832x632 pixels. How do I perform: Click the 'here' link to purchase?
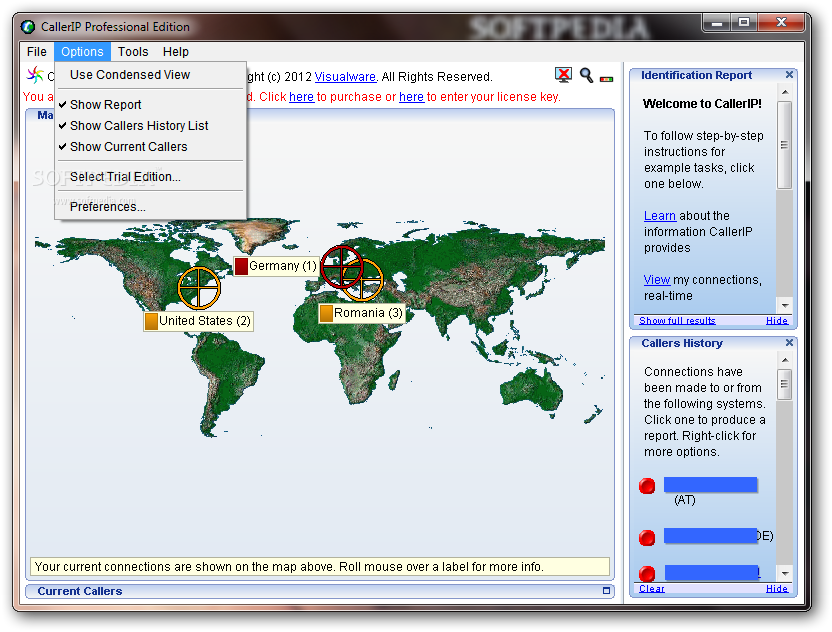tap(301, 97)
